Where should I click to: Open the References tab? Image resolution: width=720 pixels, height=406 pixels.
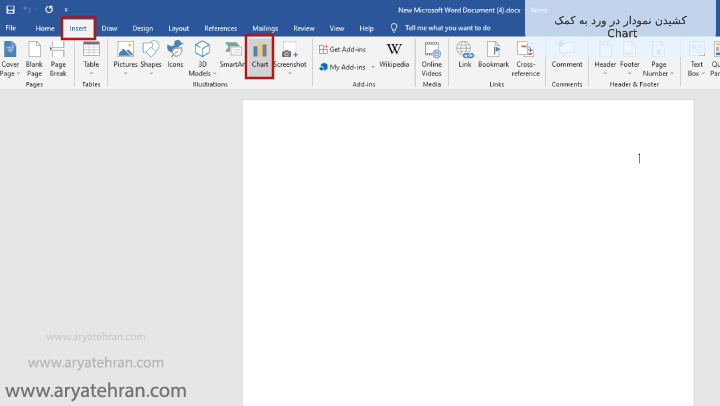point(220,28)
